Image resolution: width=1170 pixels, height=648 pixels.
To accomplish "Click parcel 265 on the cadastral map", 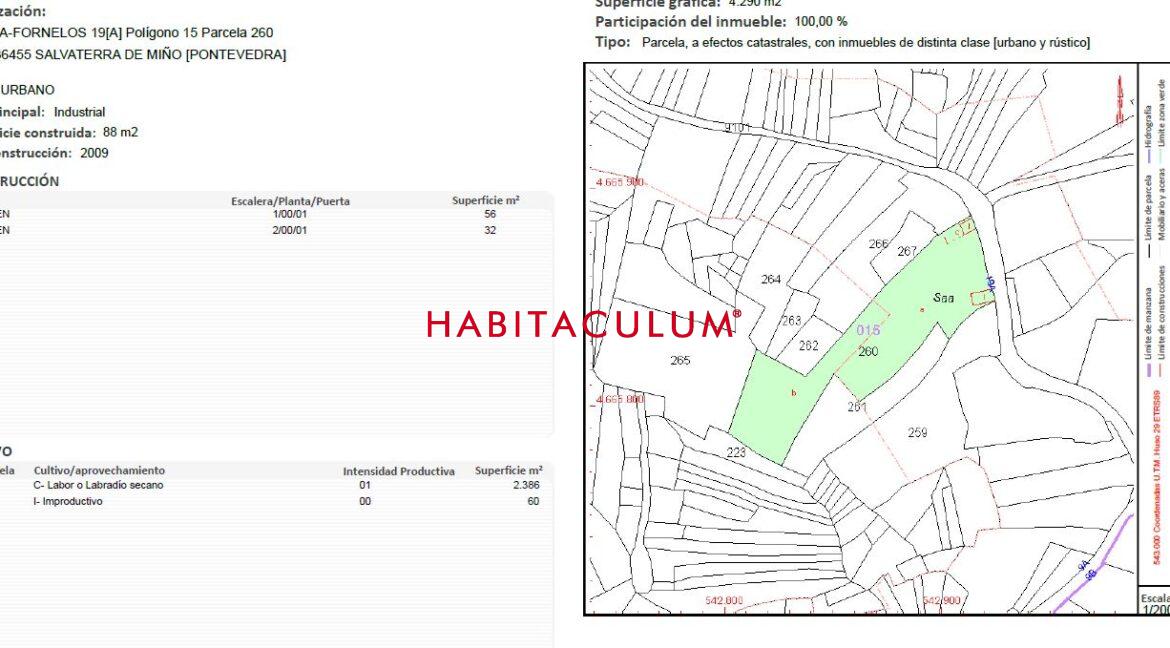I will click(680, 360).
